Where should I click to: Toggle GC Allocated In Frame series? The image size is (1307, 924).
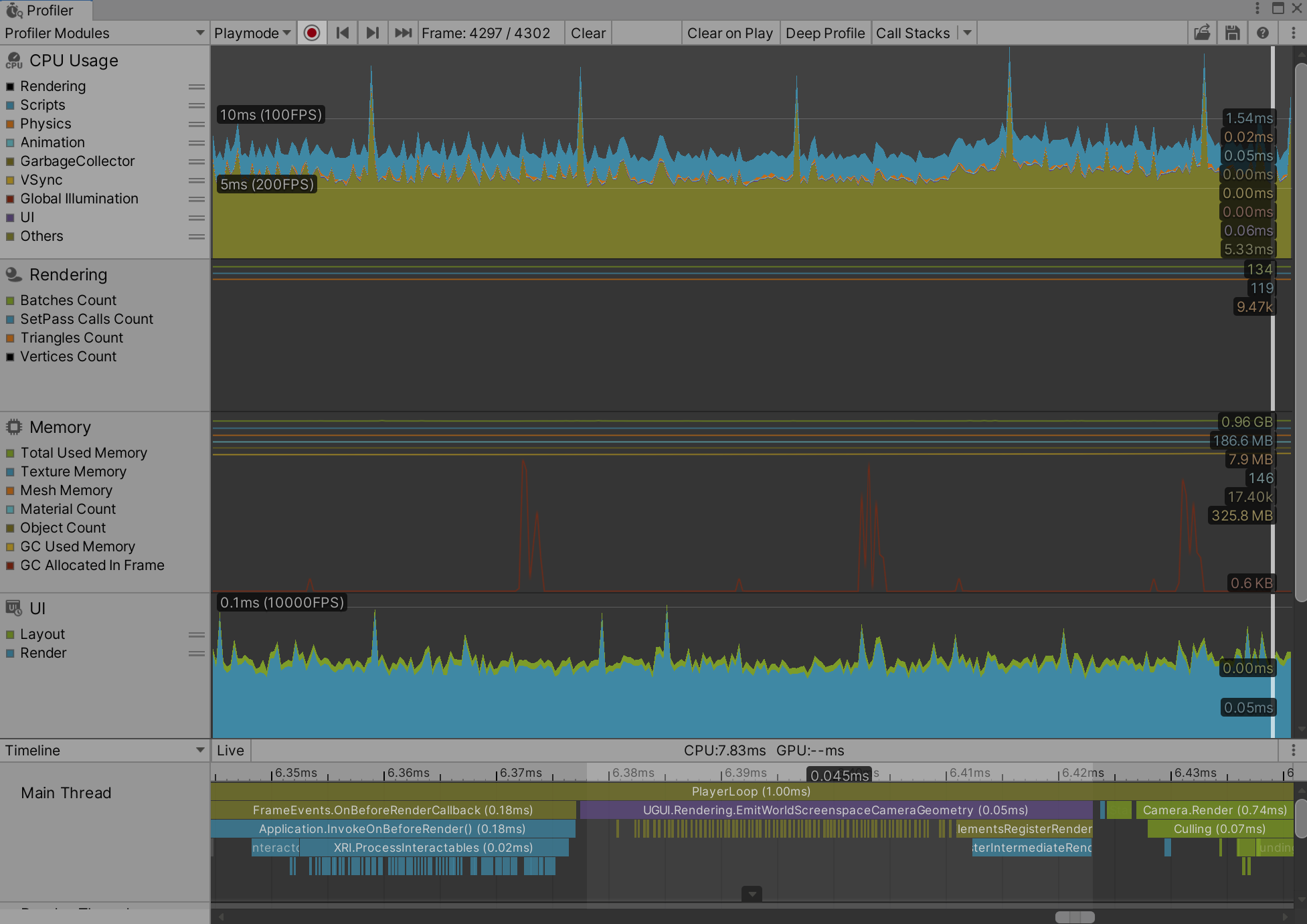pos(10,565)
